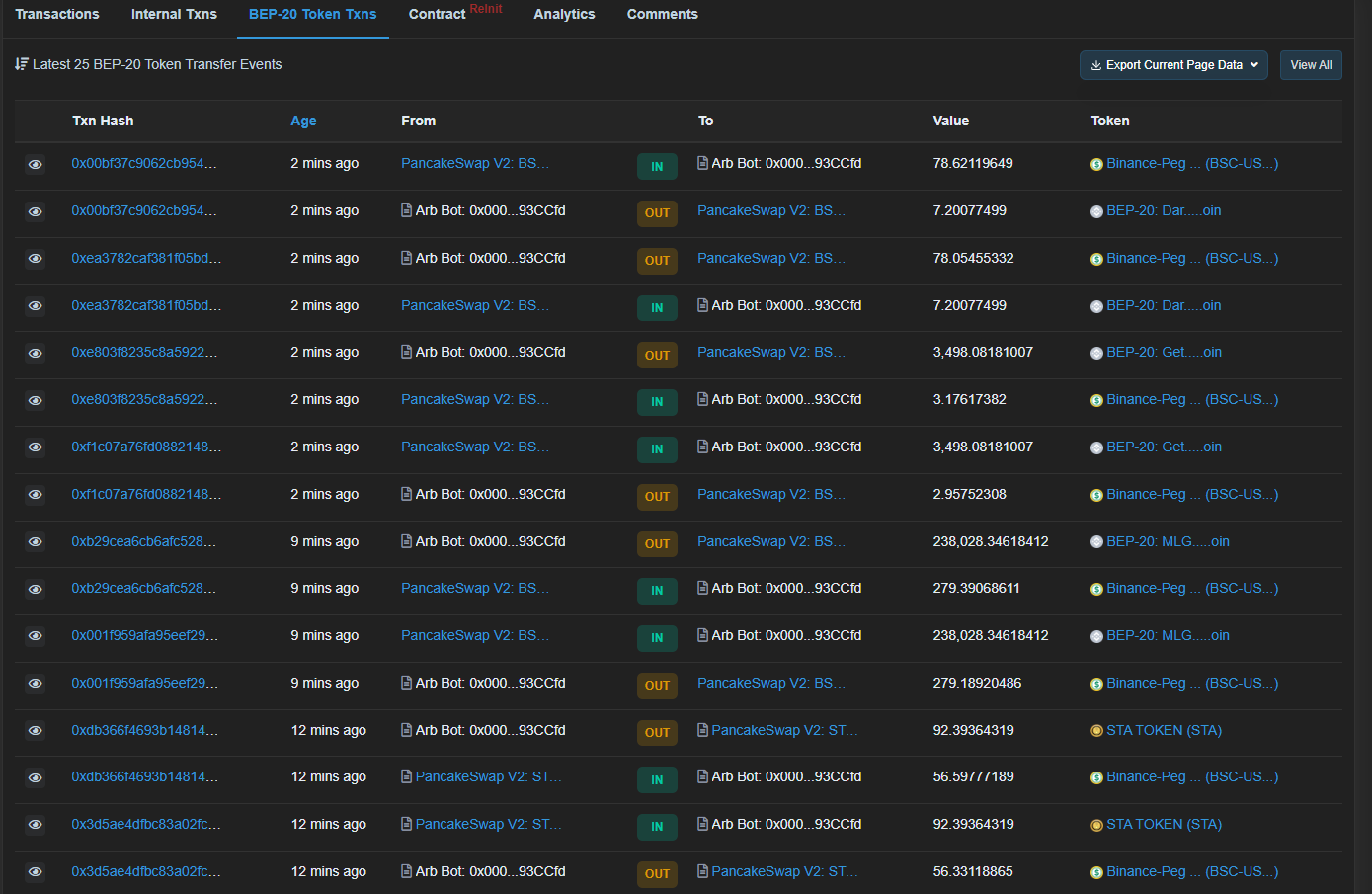Preview the 0x00bf37c9062cb954 IN row via eye icon
This screenshot has width=1372, height=894.
pyautogui.click(x=35, y=165)
